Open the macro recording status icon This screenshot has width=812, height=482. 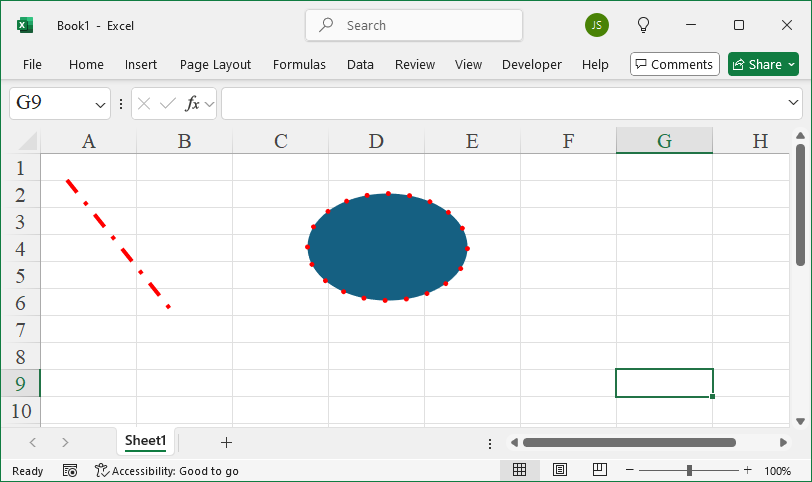point(70,471)
